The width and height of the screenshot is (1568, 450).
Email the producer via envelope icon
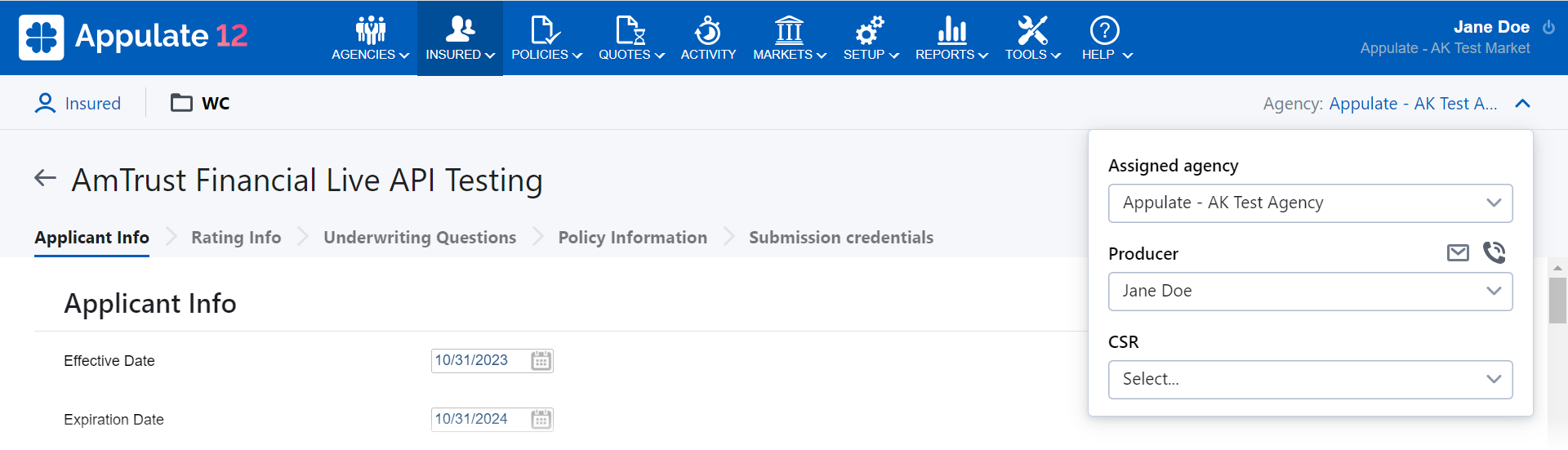1458,252
